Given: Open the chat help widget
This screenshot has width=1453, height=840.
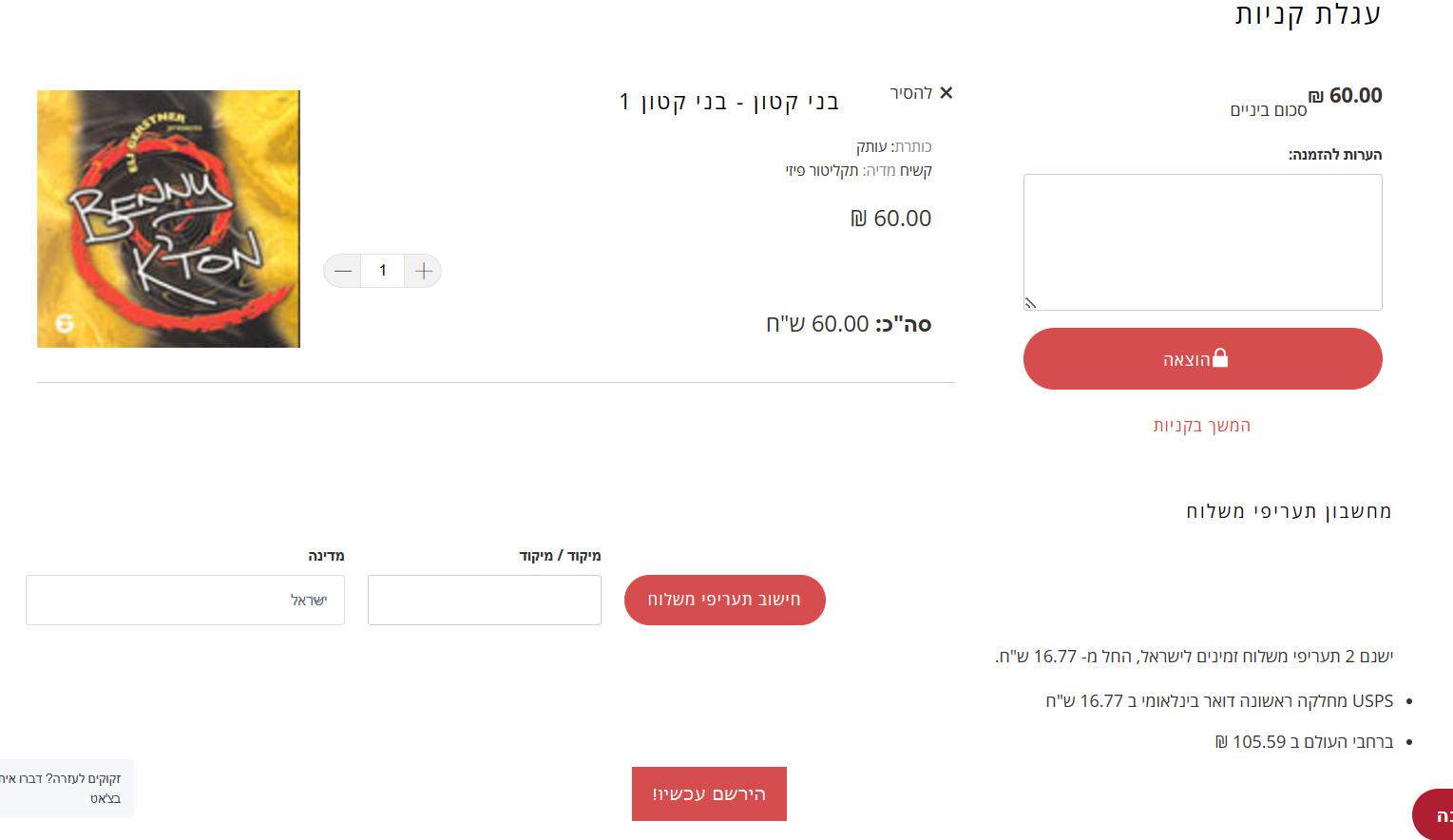Looking at the screenshot, I should click(65, 788).
